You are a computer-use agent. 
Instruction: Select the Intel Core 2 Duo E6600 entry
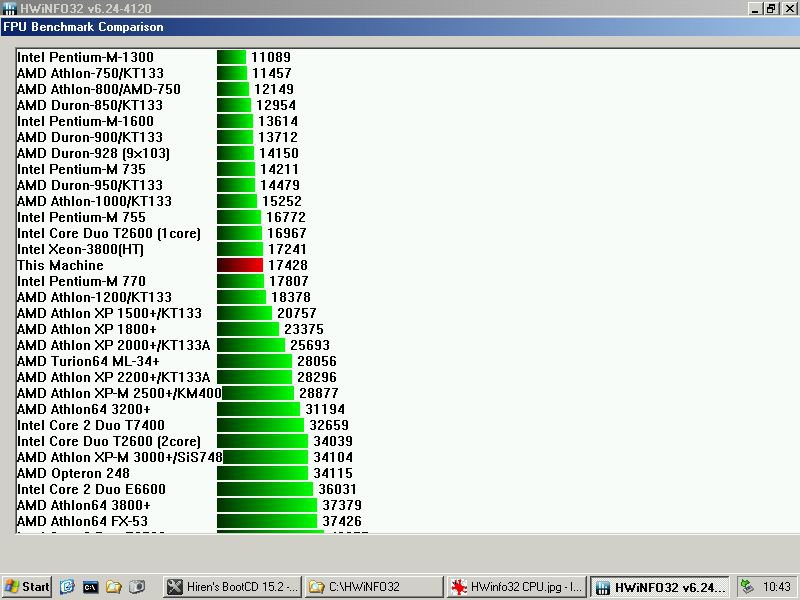click(91, 489)
